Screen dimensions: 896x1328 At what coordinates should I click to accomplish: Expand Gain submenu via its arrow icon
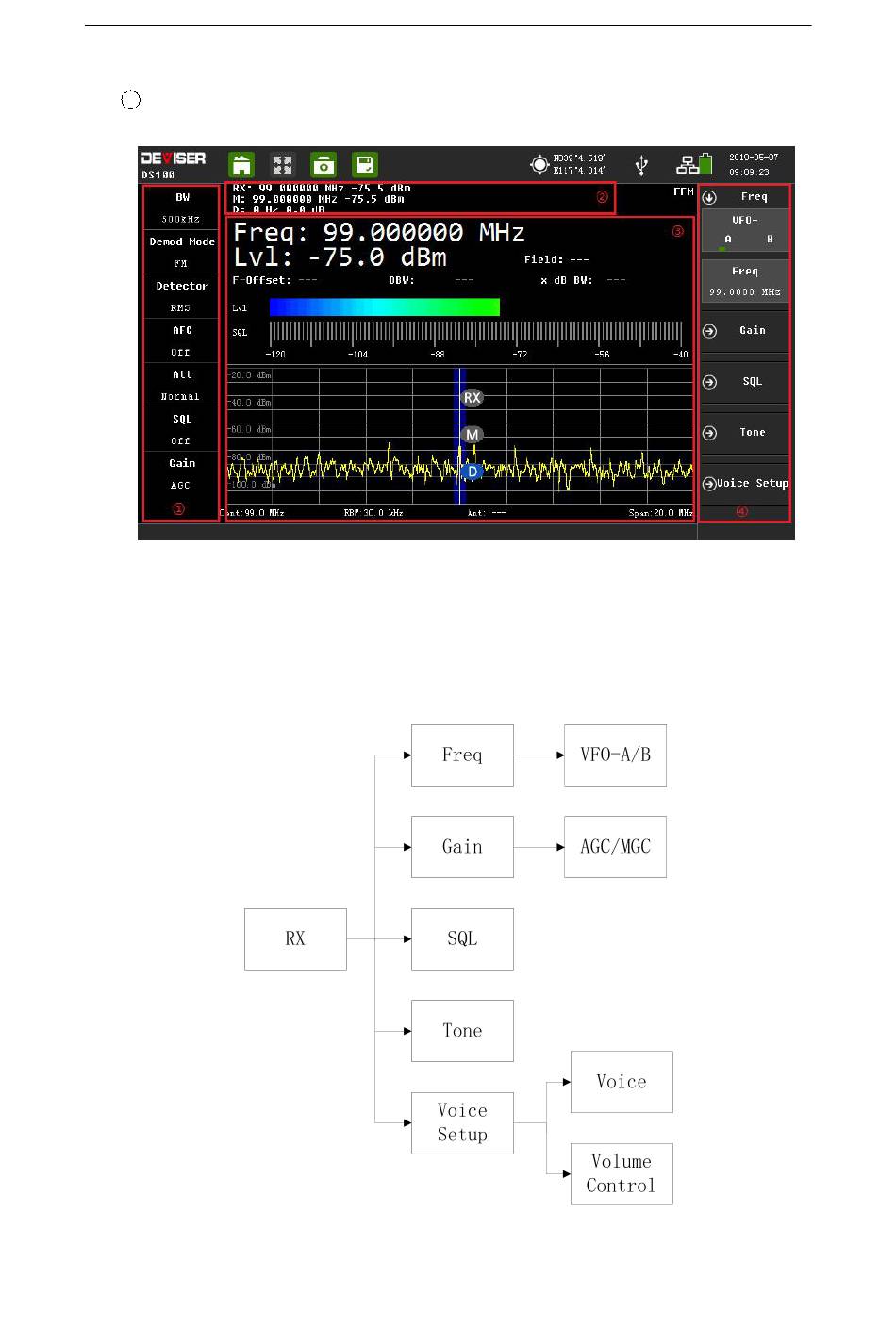[x=710, y=331]
